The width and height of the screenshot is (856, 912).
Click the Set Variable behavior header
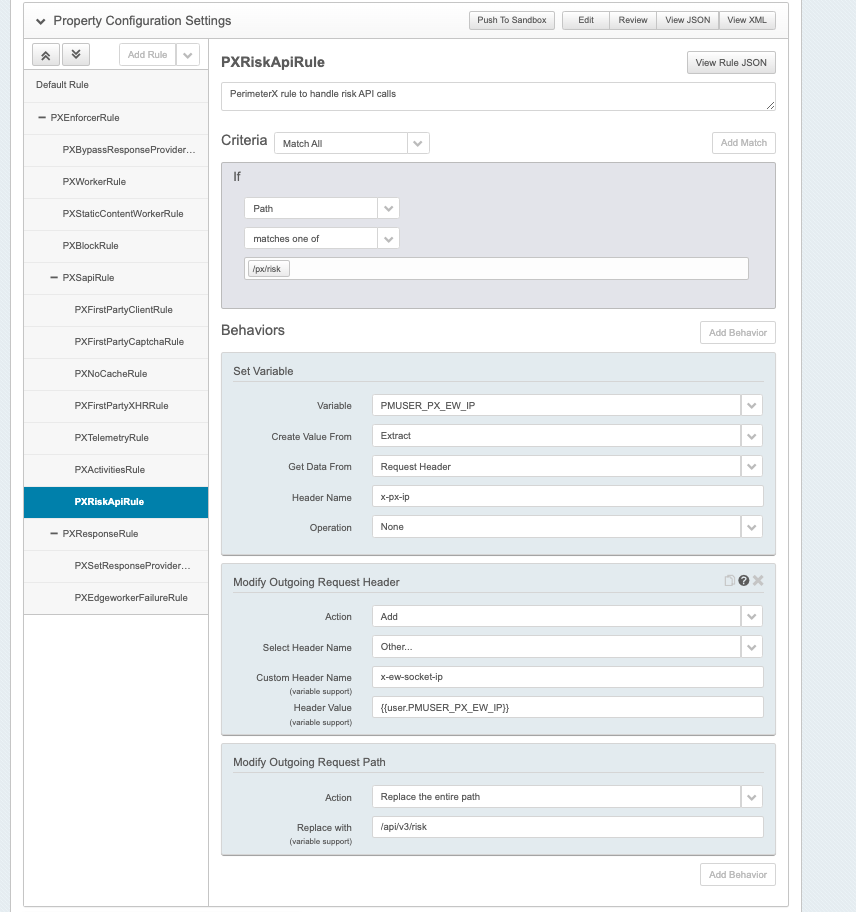coord(263,371)
